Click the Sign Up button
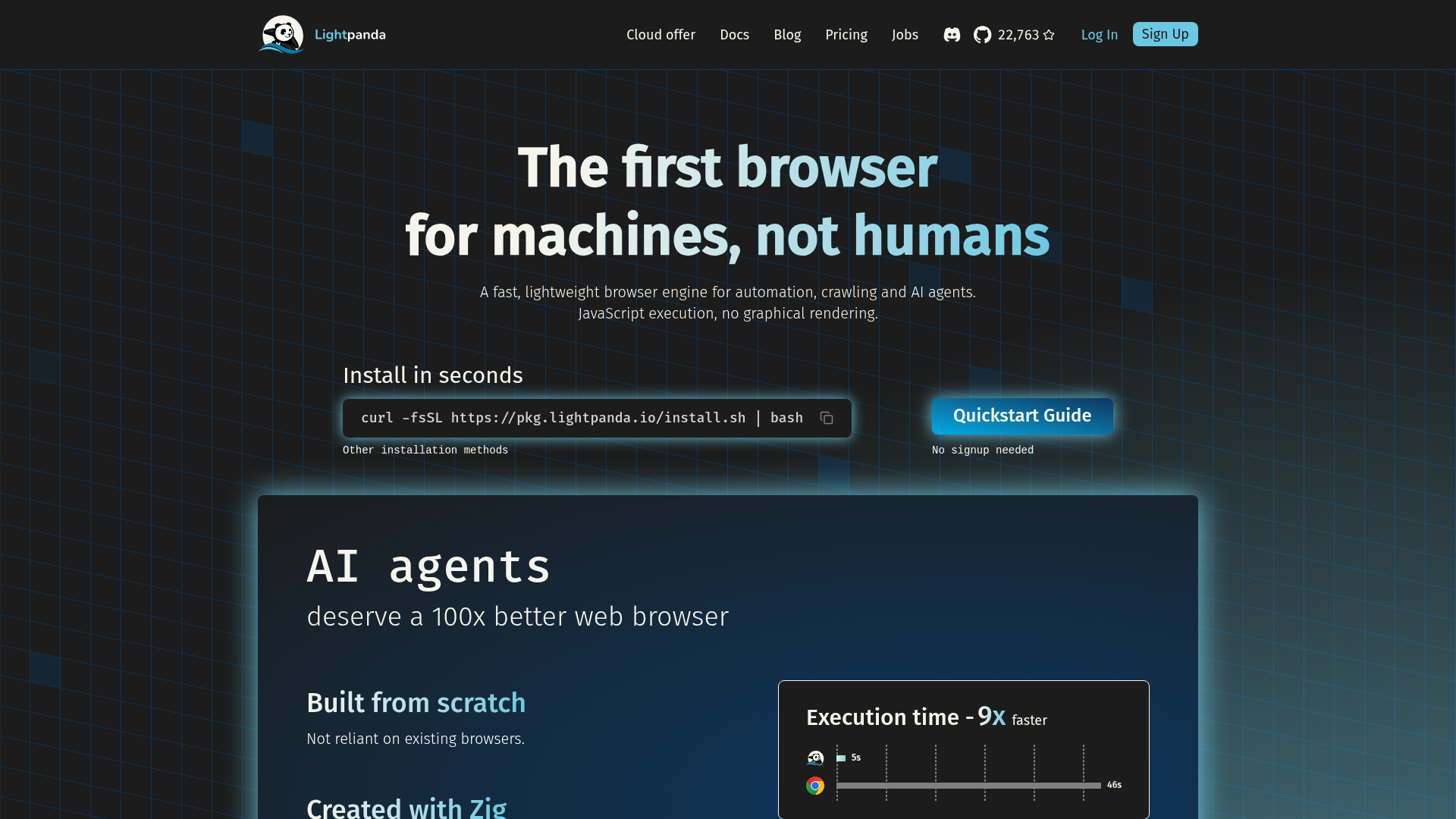The image size is (1456, 819). tap(1165, 34)
